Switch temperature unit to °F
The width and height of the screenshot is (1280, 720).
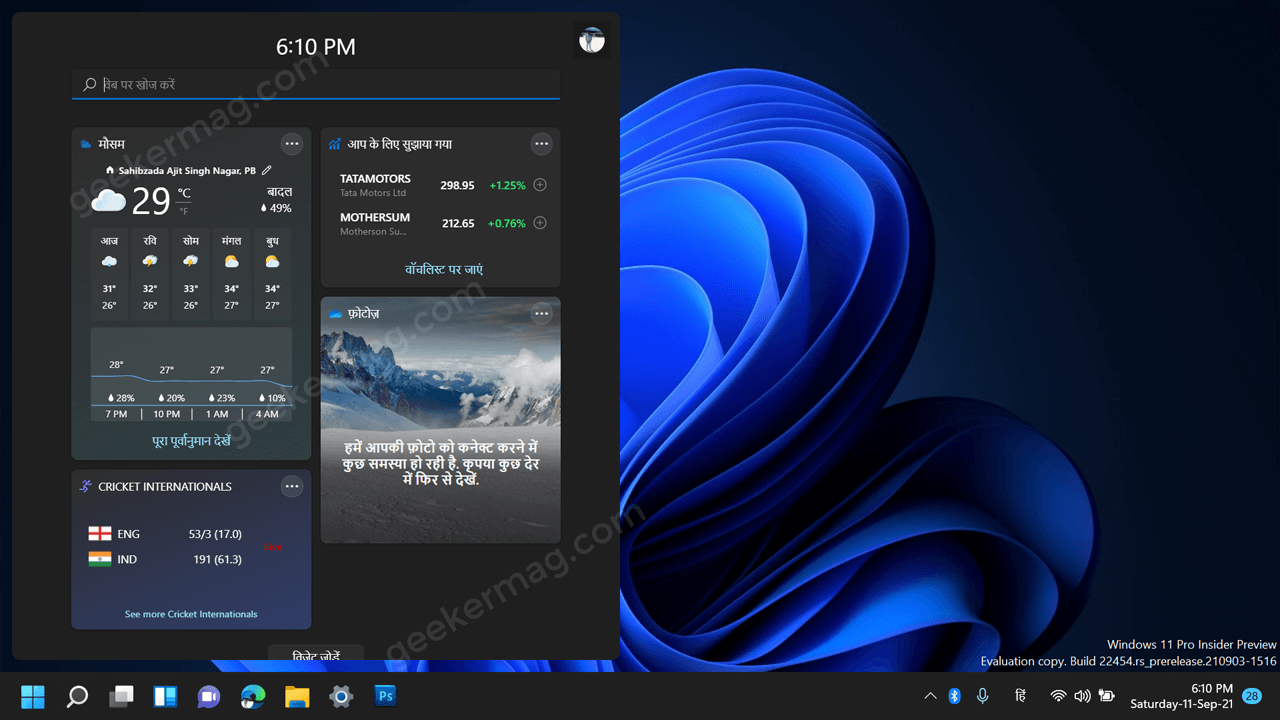pyautogui.click(x=184, y=211)
